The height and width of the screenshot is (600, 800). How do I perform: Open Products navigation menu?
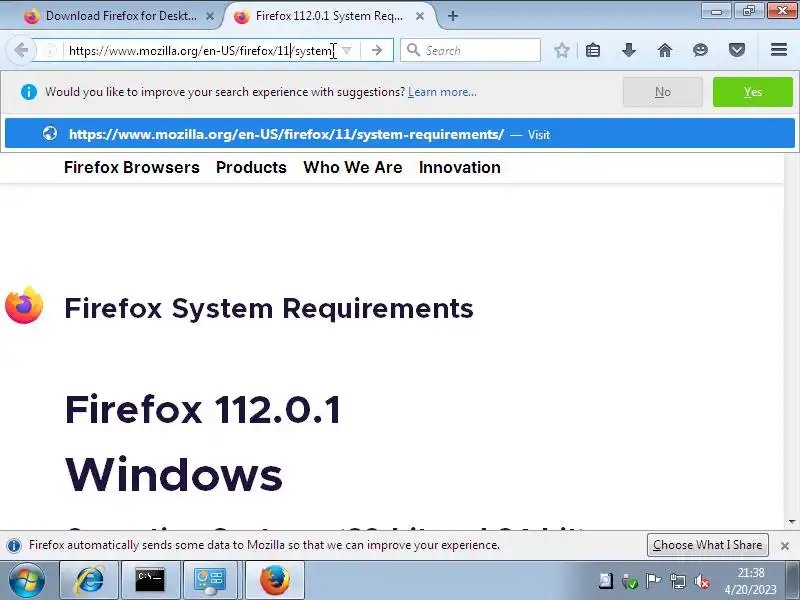point(251,167)
